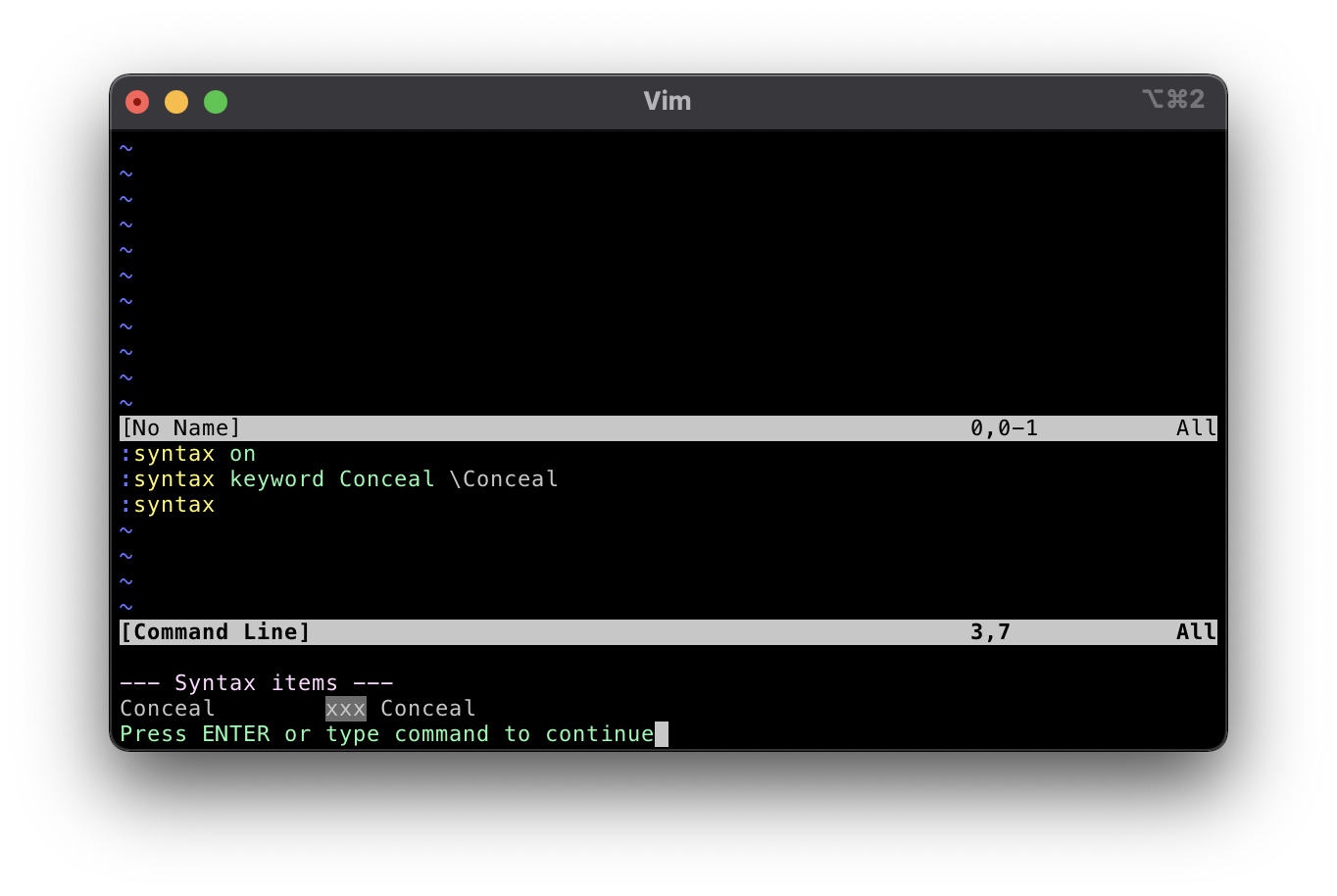Click the green zoom traffic light
The image size is (1337, 896).
coord(215,101)
